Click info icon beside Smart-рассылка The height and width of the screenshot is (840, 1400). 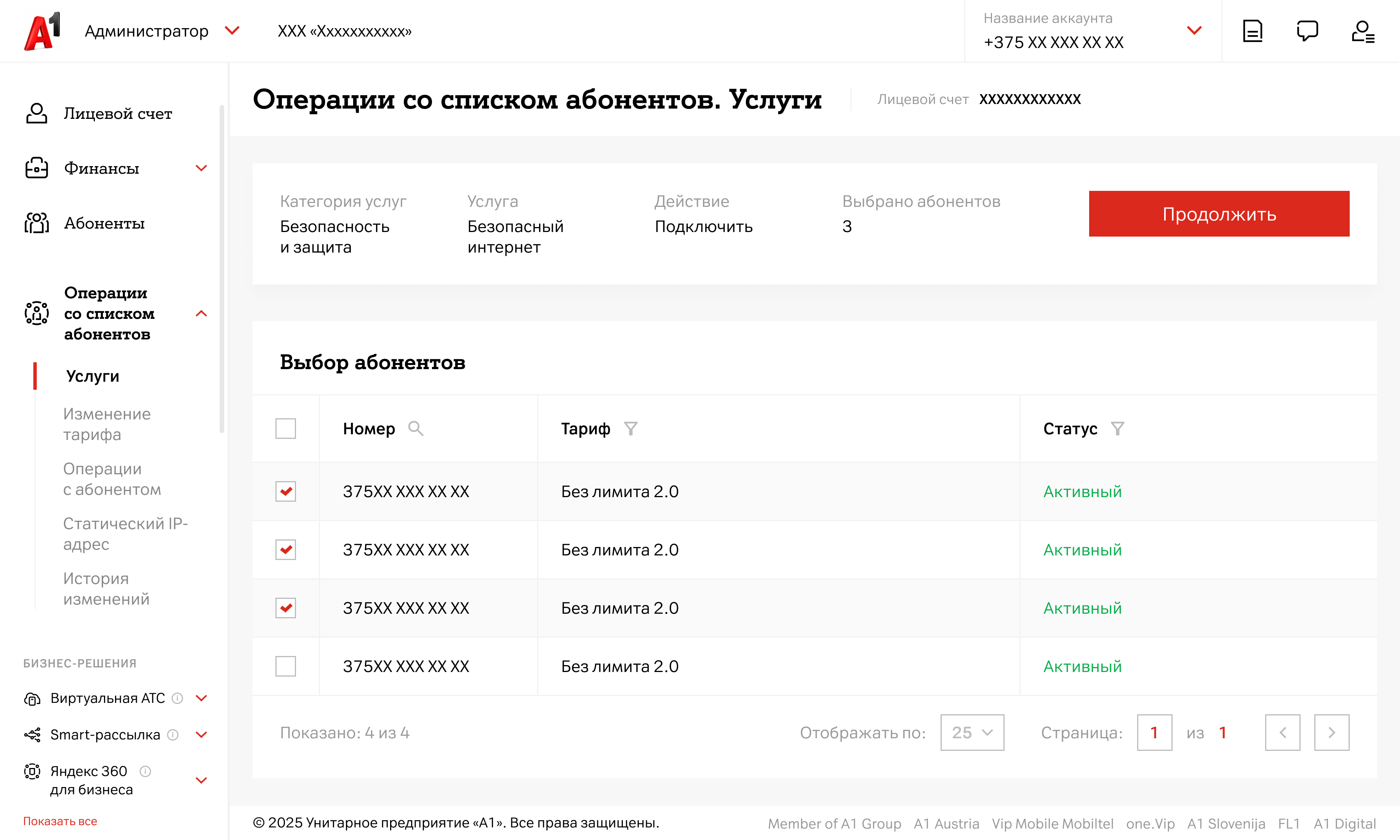click(x=173, y=735)
